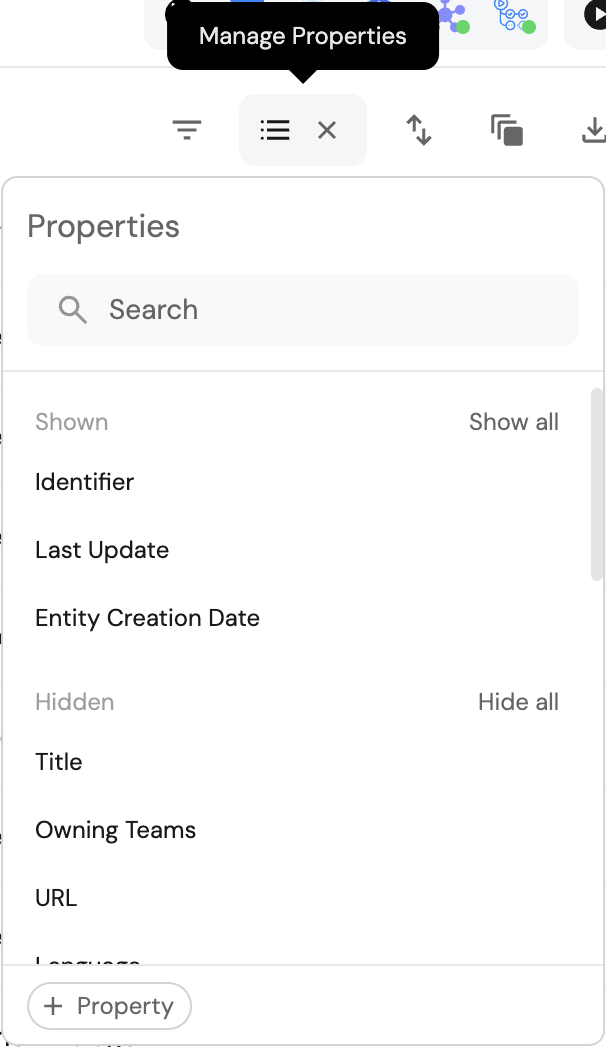Click the properties list scrollbar
The height and width of the screenshot is (1047, 606).
(597, 485)
